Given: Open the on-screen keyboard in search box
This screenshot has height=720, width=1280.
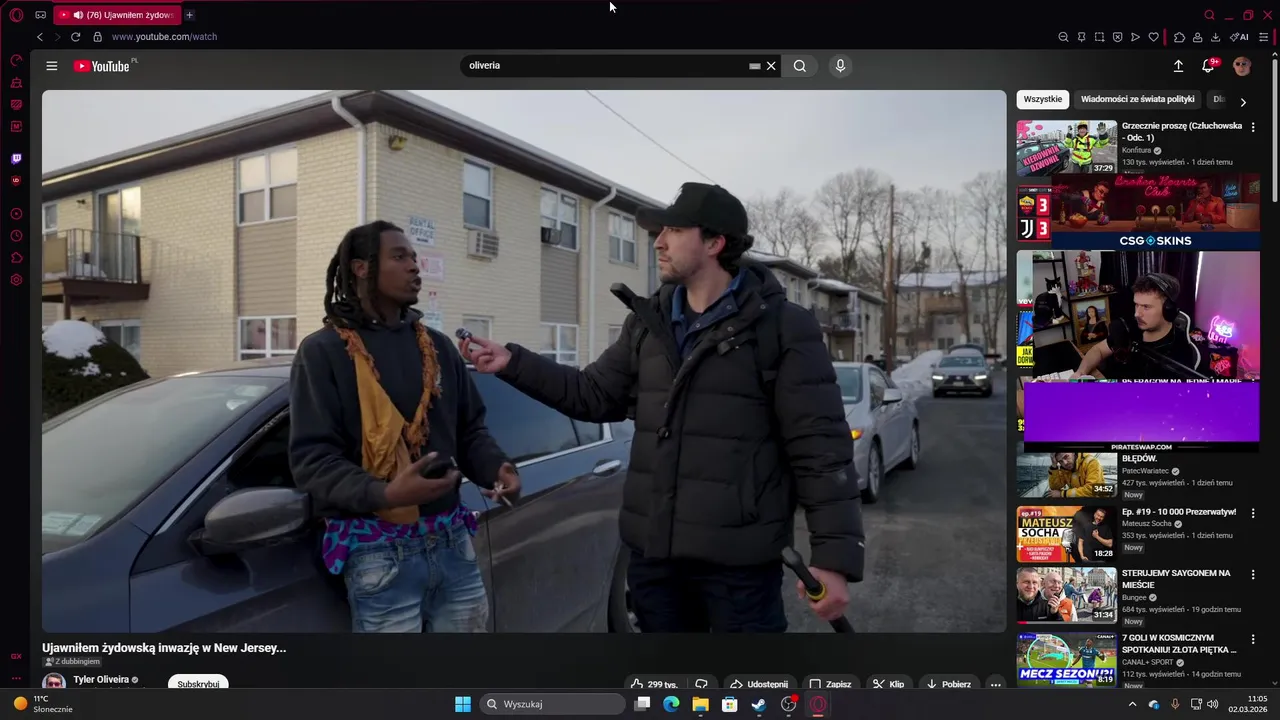Looking at the screenshot, I should (x=755, y=66).
